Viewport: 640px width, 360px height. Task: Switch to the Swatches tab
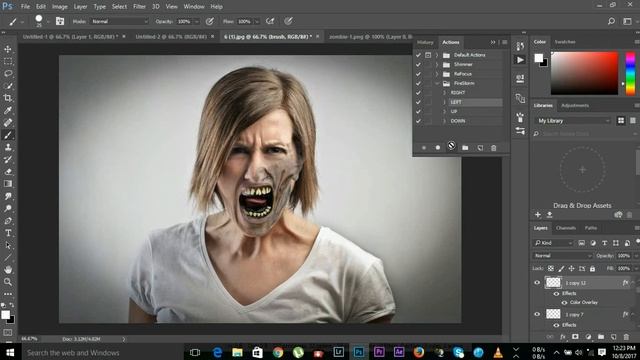pos(565,42)
